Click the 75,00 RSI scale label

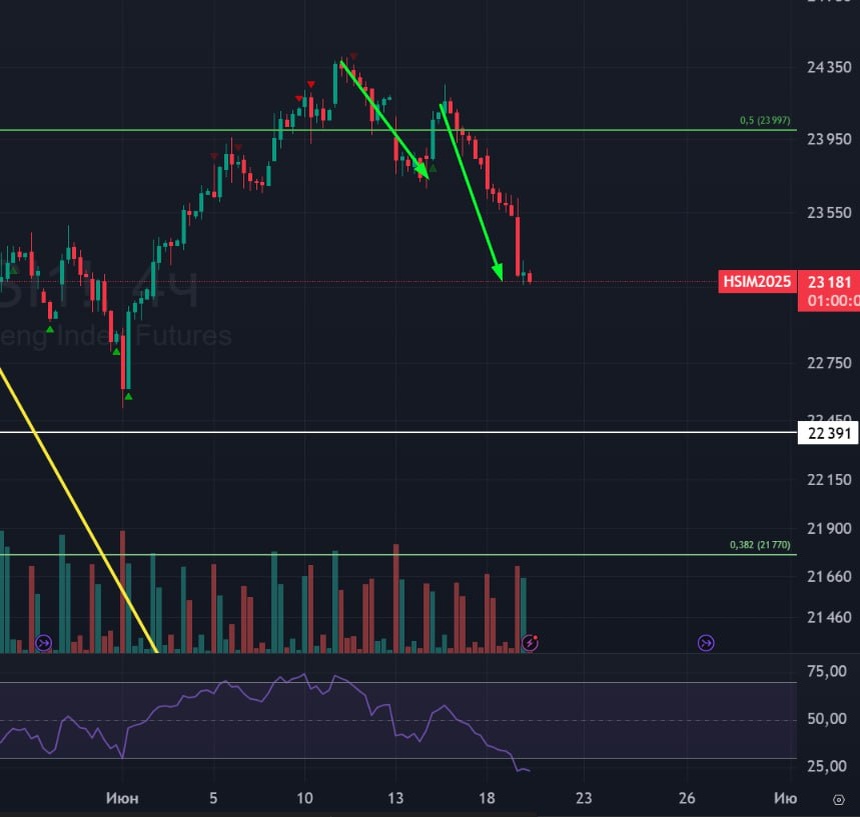[x=827, y=671]
